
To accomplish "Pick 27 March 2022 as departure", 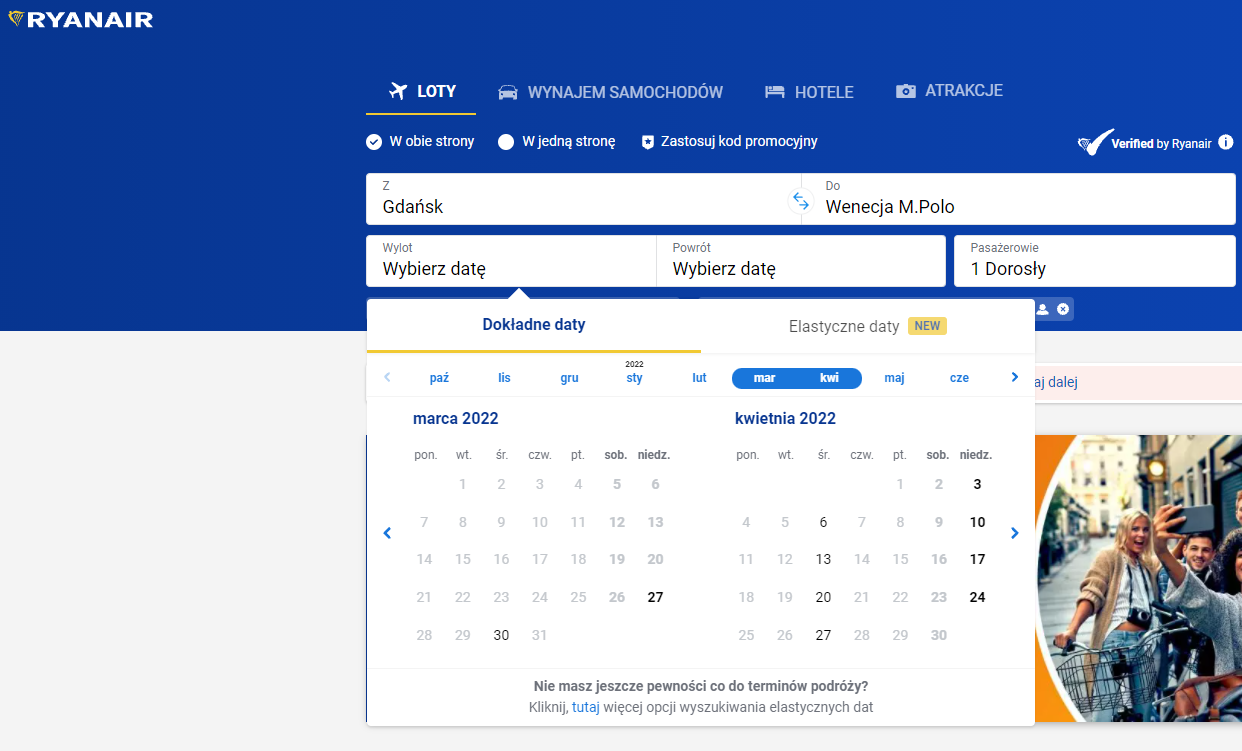I will (655, 597).
